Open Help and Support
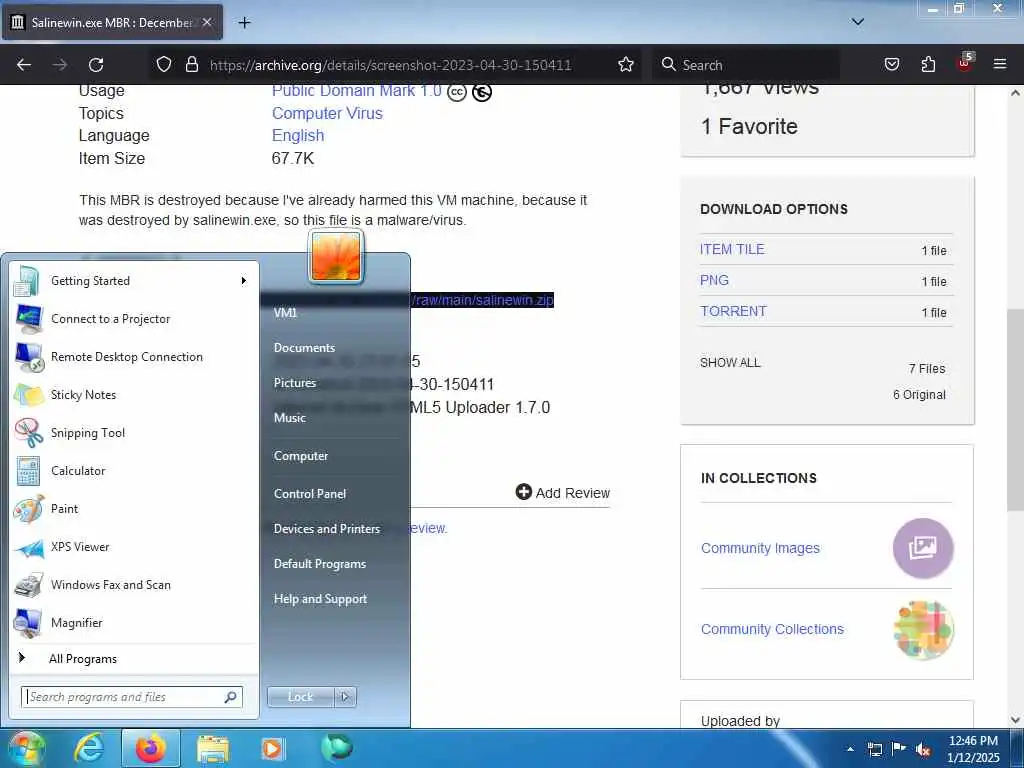Viewport: 1024px width, 768px height. [x=320, y=599]
